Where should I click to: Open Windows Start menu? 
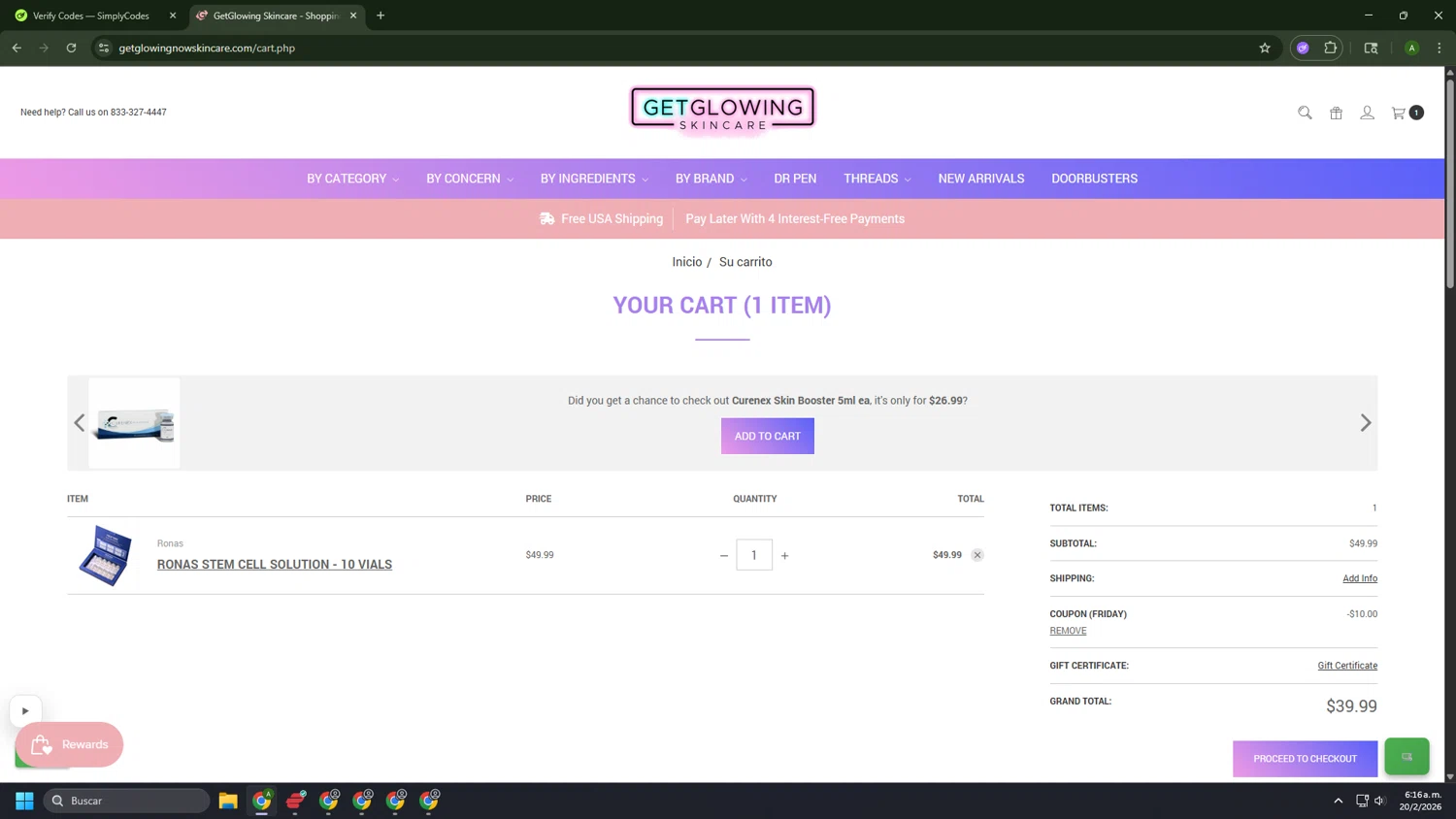24,801
